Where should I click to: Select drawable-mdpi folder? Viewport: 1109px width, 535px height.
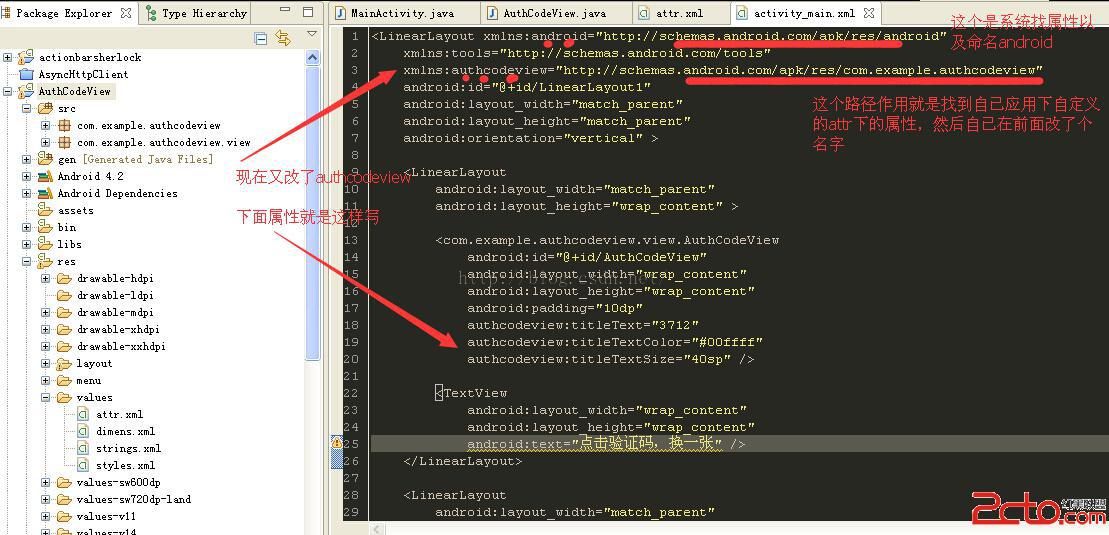pos(115,312)
